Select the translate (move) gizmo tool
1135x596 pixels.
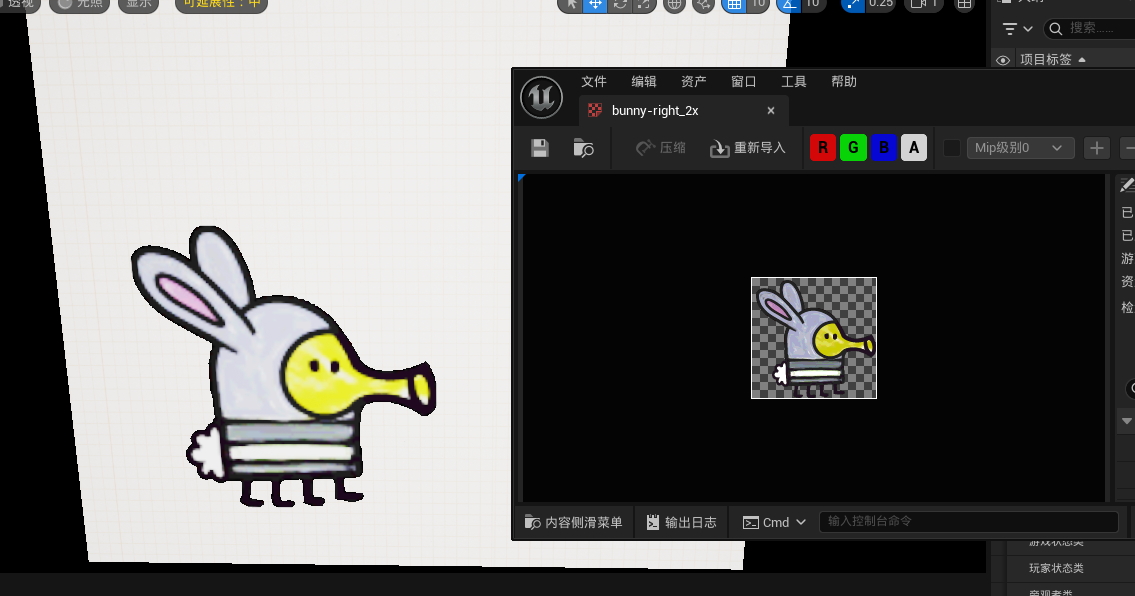click(595, 4)
